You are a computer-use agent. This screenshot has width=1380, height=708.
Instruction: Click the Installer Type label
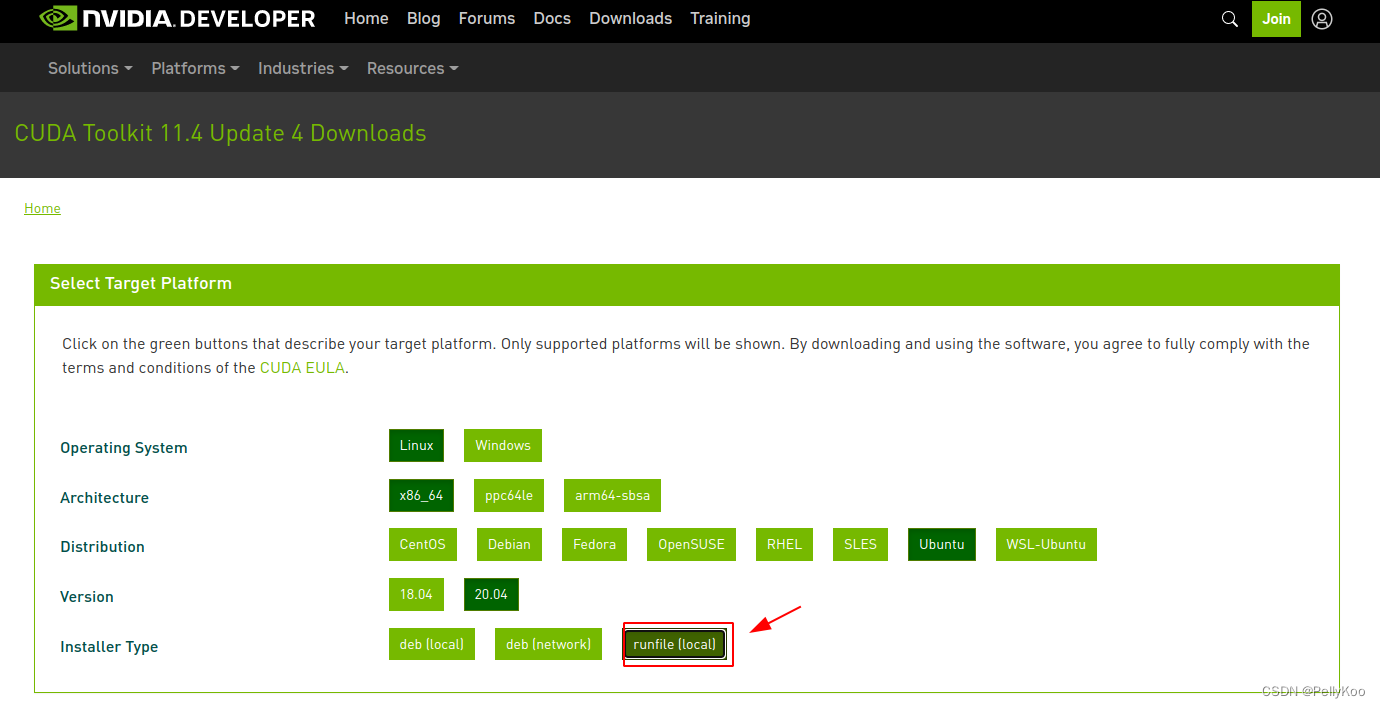[x=109, y=647]
